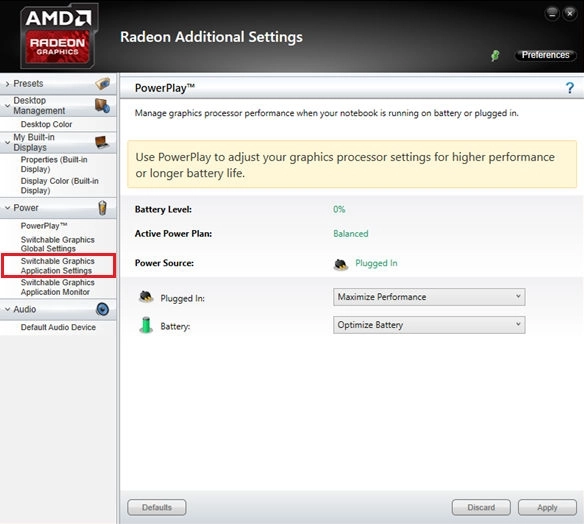Image resolution: width=584 pixels, height=524 pixels.
Task: Open the Battery Optimize Battery dropdown
Action: [x=429, y=325]
